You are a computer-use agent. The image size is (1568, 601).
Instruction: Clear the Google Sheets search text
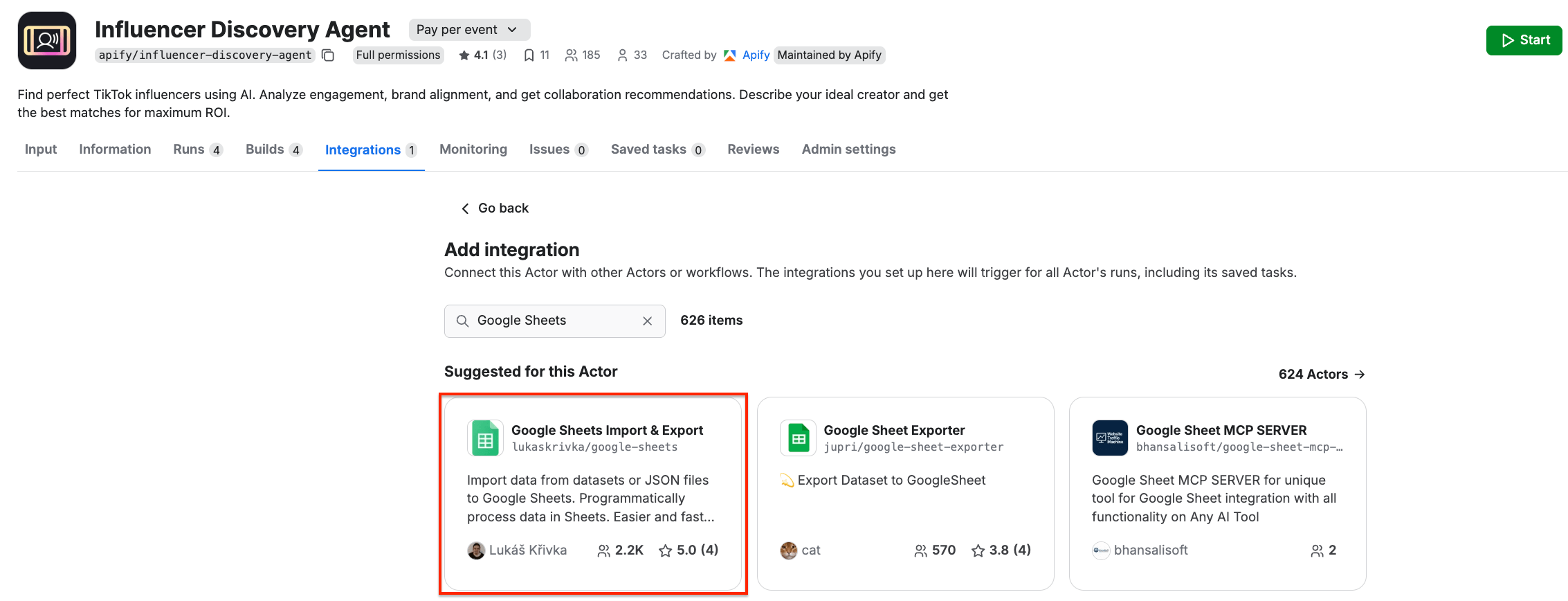(x=647, y=321)
